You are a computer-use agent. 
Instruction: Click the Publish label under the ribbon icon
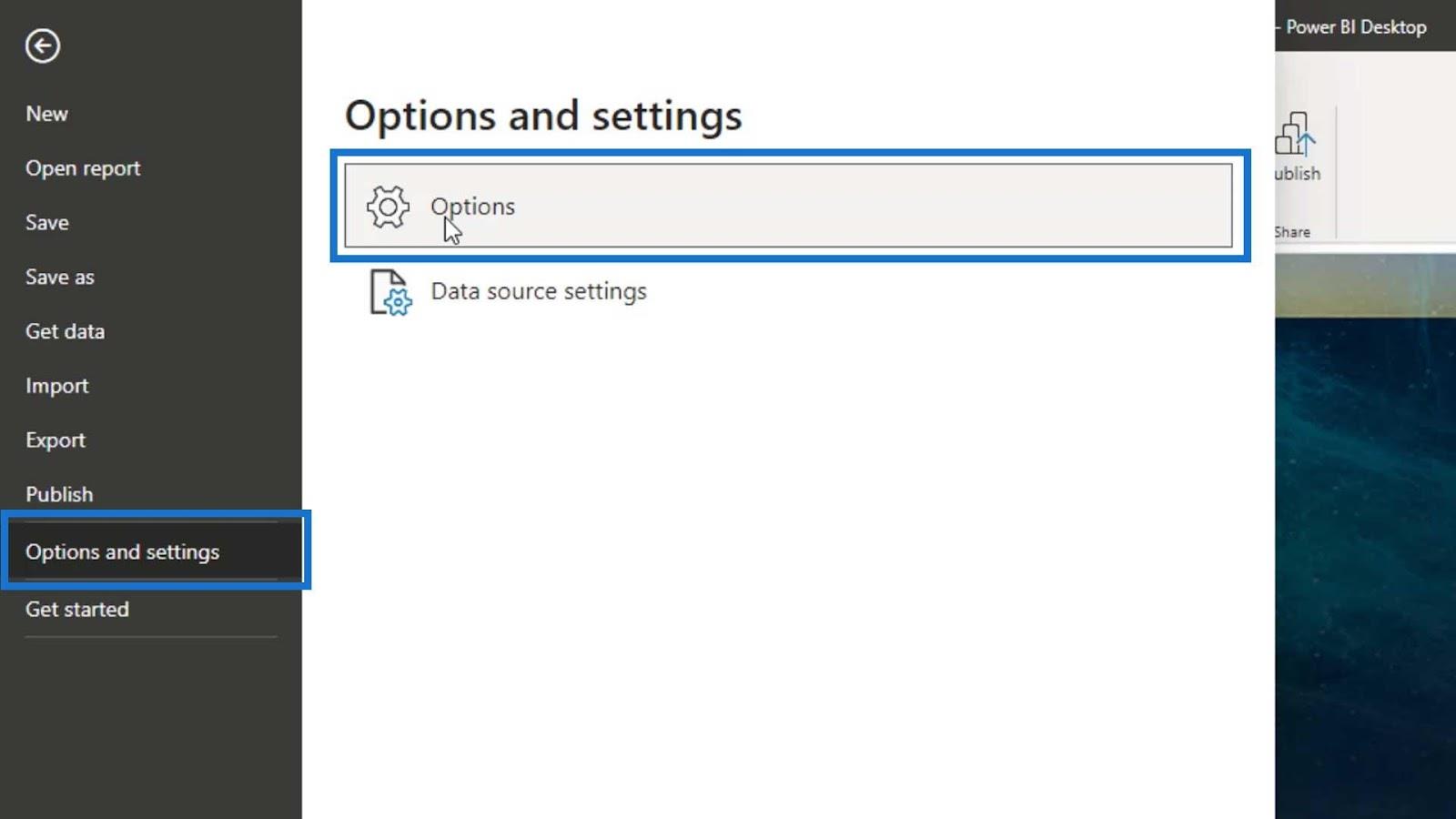coord(1298,174)
